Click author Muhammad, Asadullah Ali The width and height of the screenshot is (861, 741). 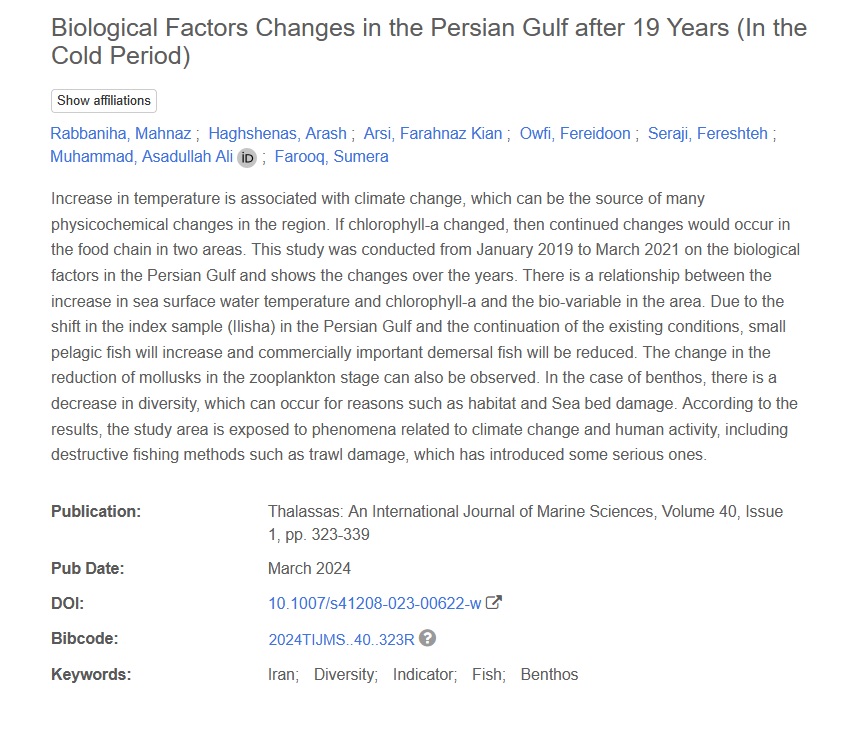141,157
